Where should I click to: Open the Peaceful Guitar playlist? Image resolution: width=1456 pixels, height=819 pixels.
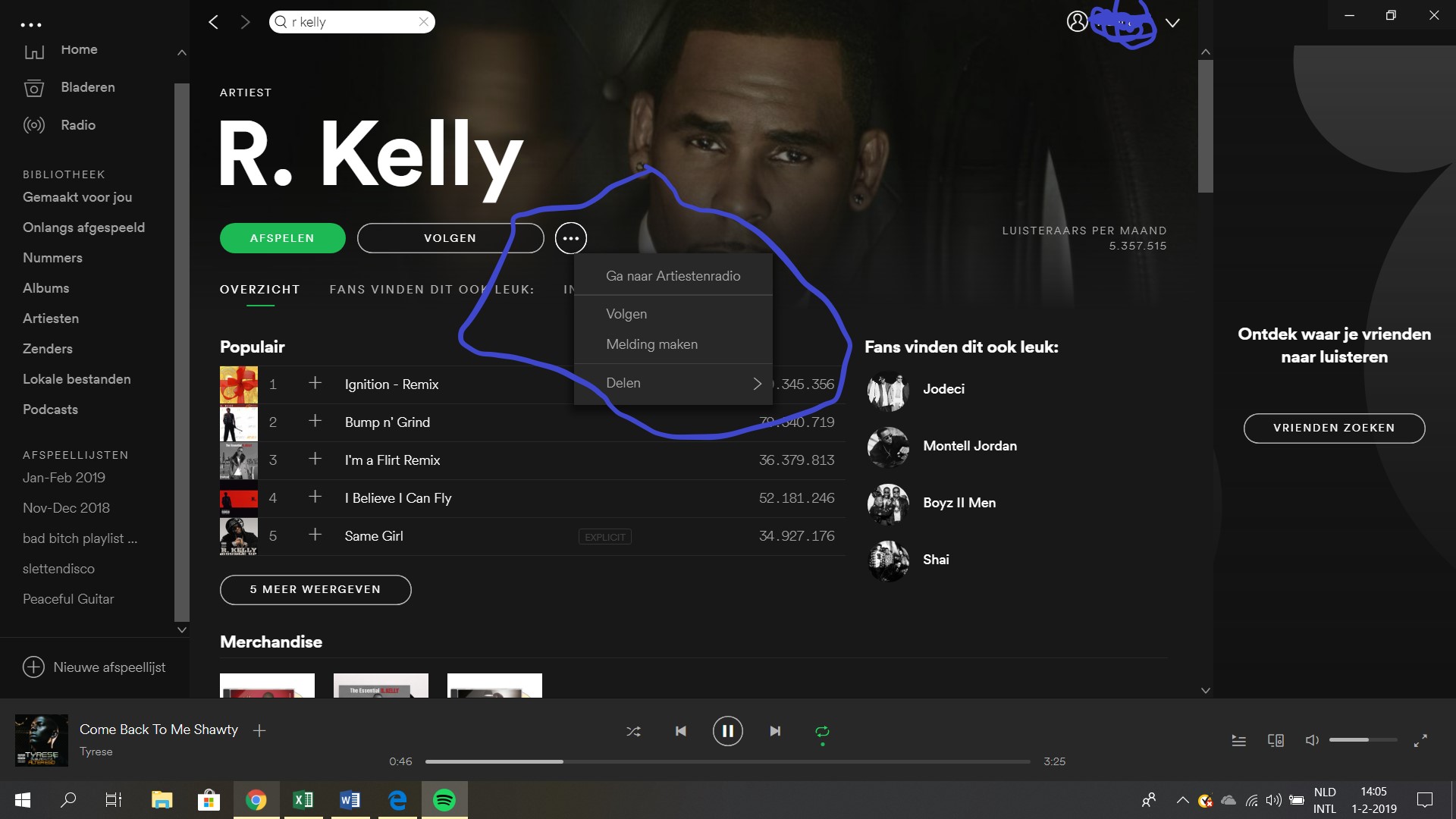(x=68, y=599)
